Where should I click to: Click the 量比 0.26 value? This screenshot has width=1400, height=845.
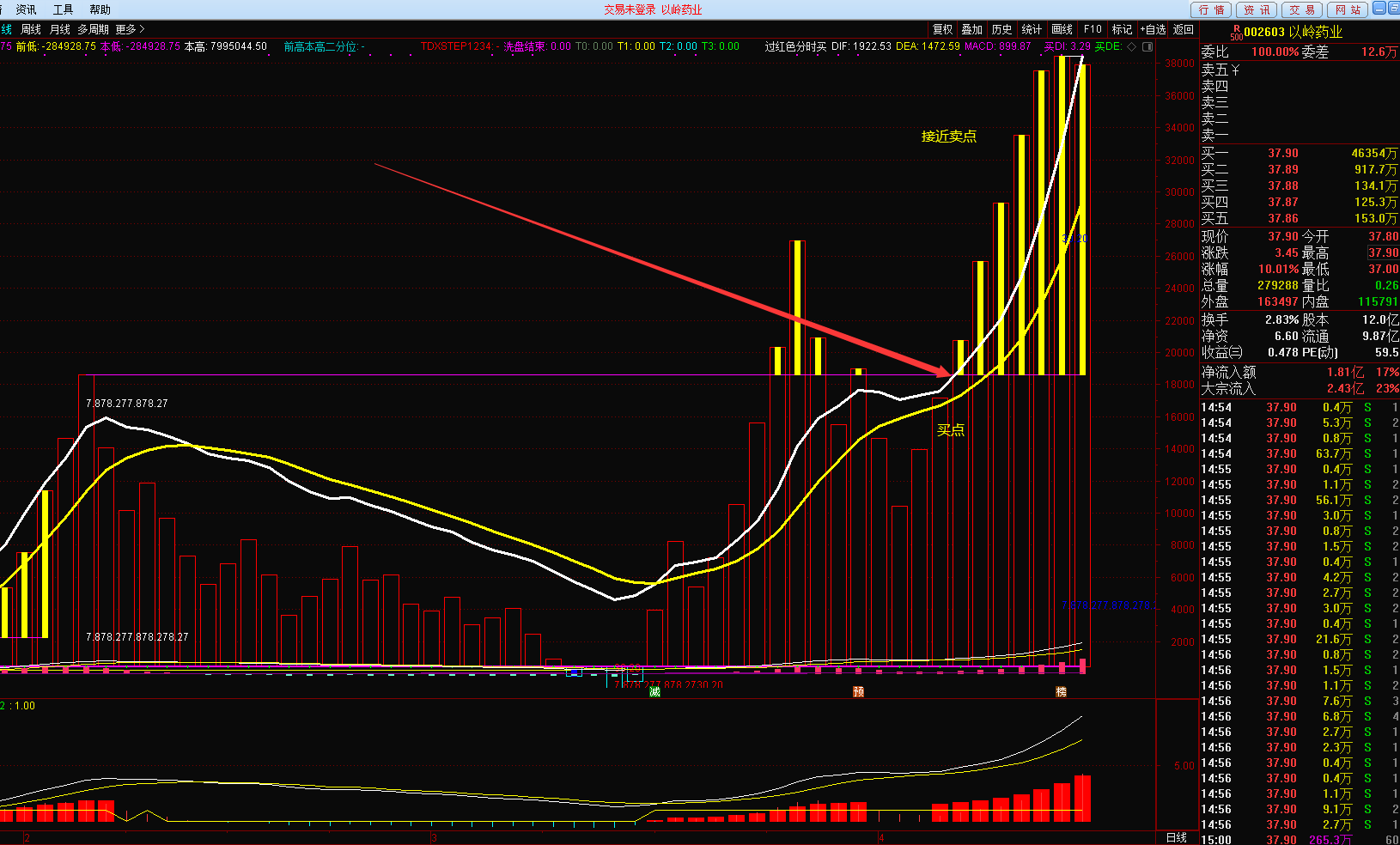(1386, 285)
